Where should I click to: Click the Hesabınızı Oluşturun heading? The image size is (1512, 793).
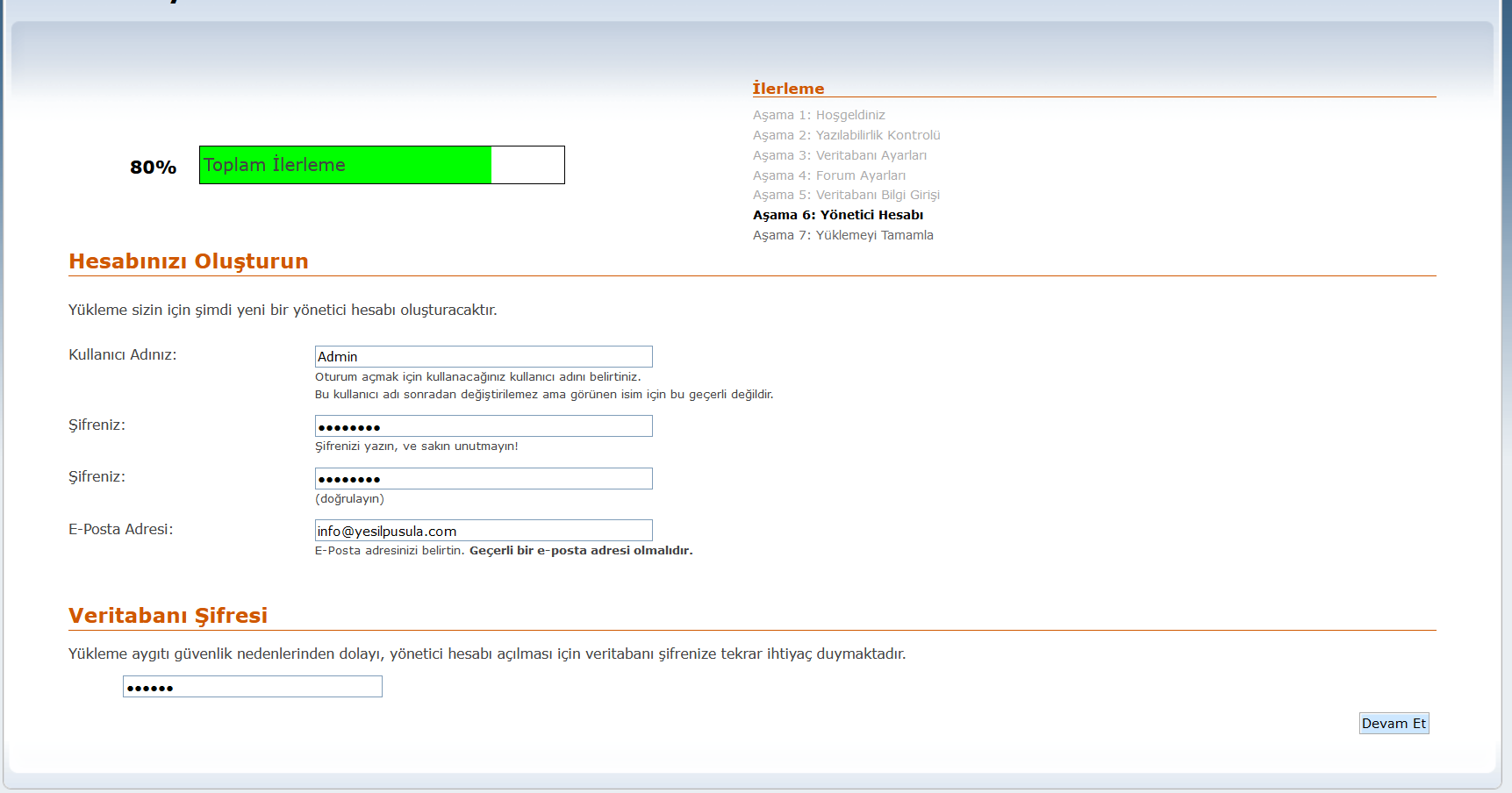pyautogui.click(x=189, y=261)
